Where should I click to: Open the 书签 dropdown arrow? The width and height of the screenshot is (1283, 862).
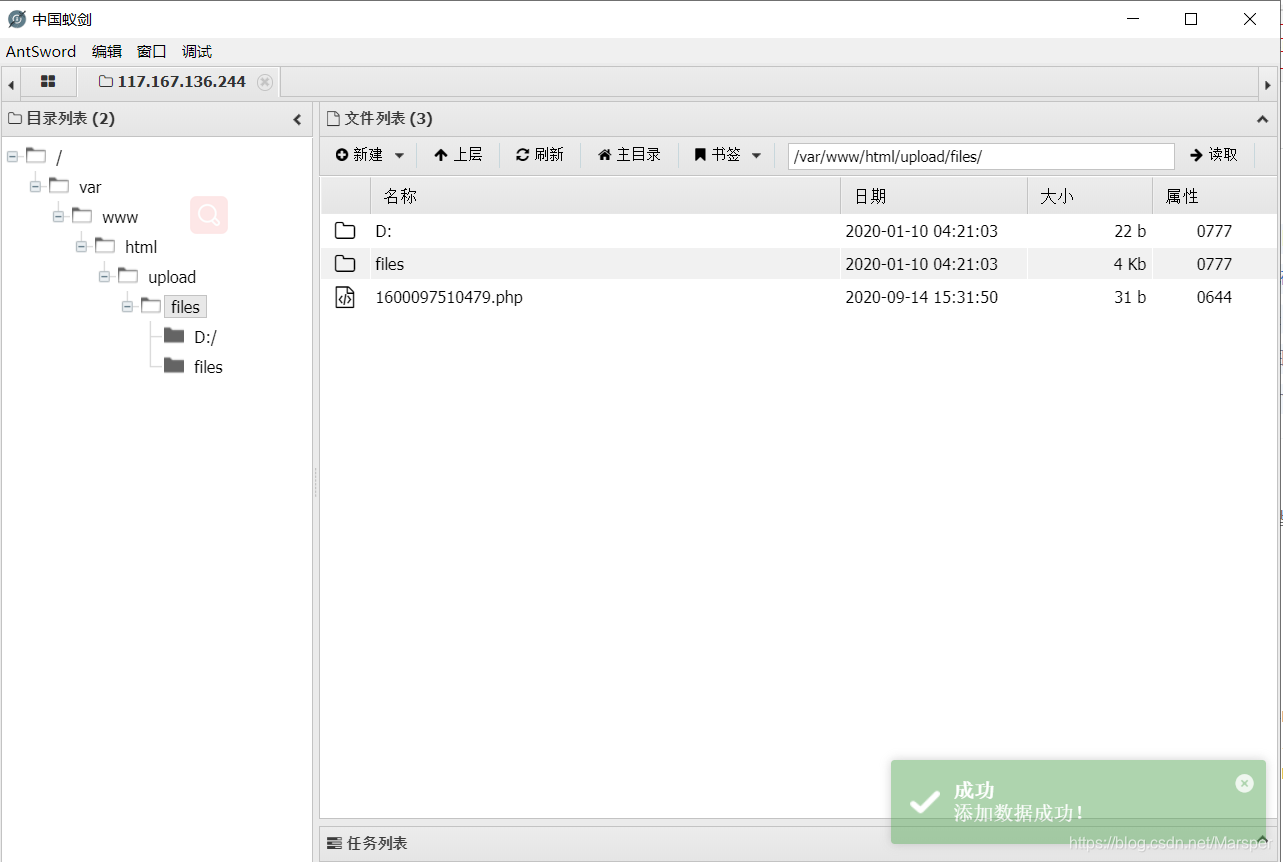756,156
